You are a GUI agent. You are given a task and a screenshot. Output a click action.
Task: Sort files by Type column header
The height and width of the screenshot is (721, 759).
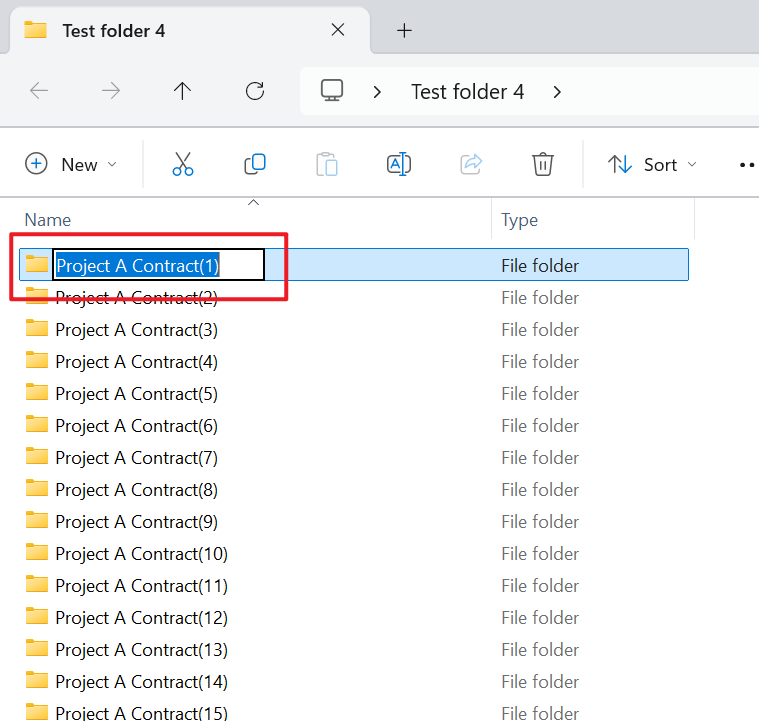520,220
